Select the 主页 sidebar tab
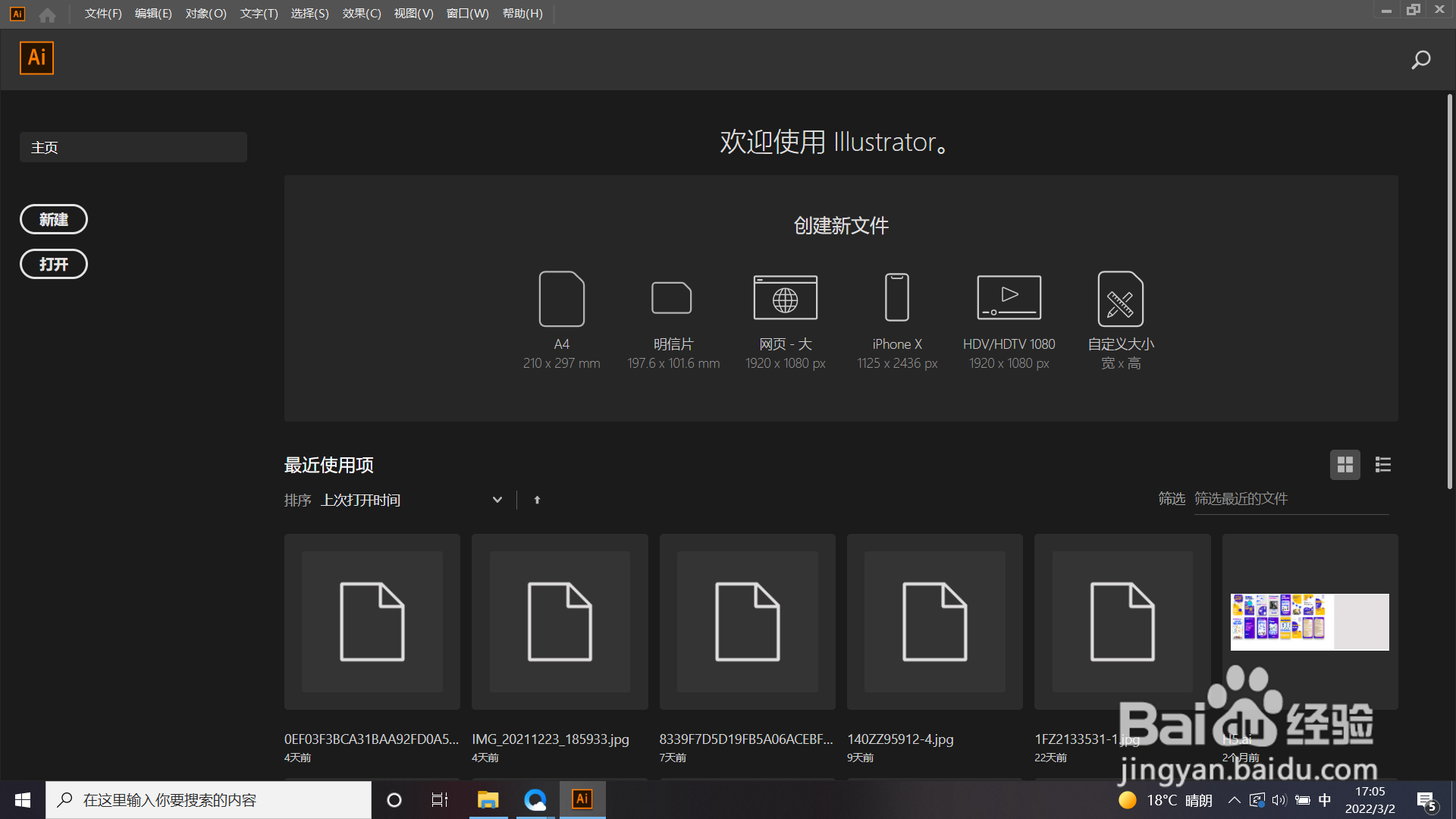Screen dimensions: 1456x819 133,147
